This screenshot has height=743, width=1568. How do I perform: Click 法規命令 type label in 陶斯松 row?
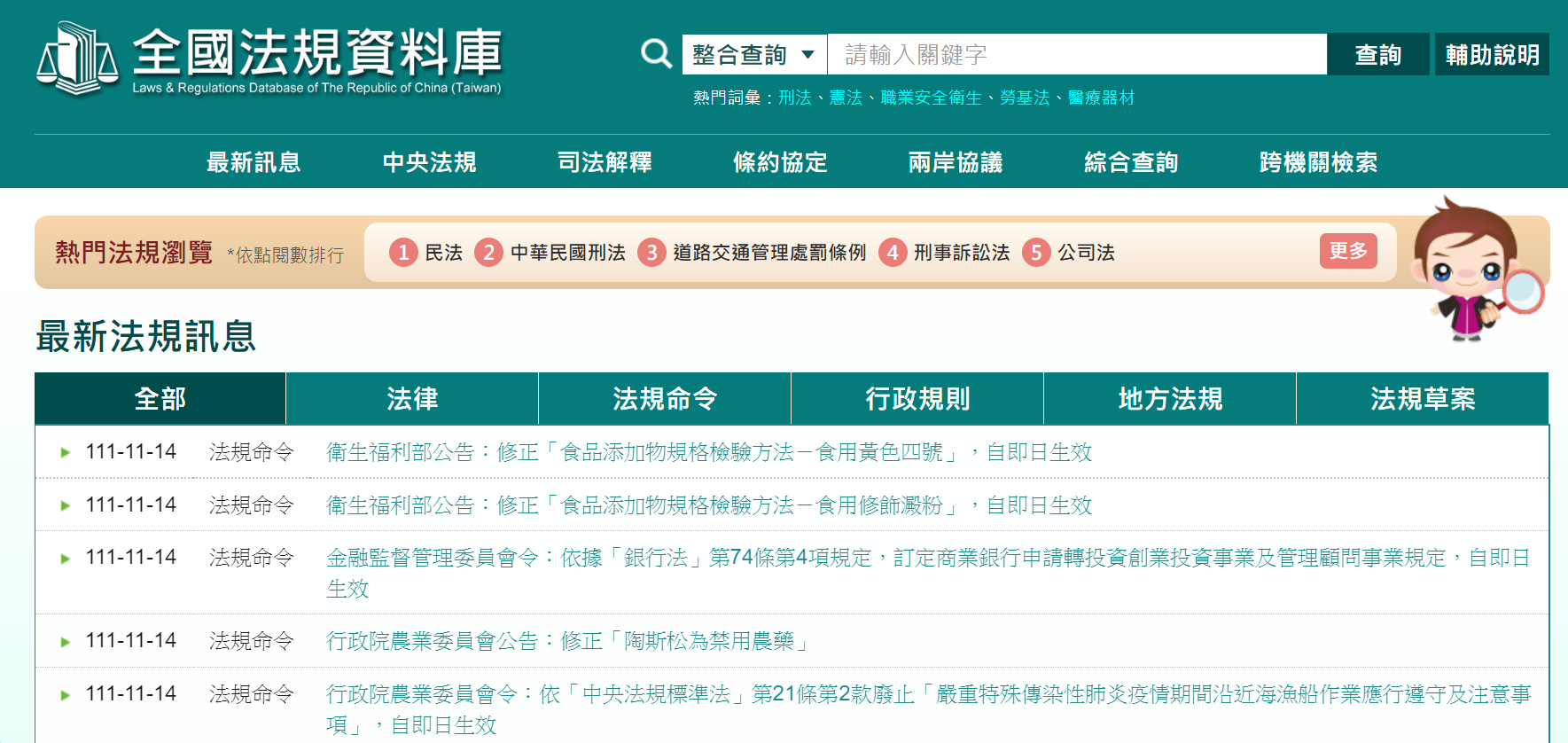pyautogui.click(x=252, y=641)
